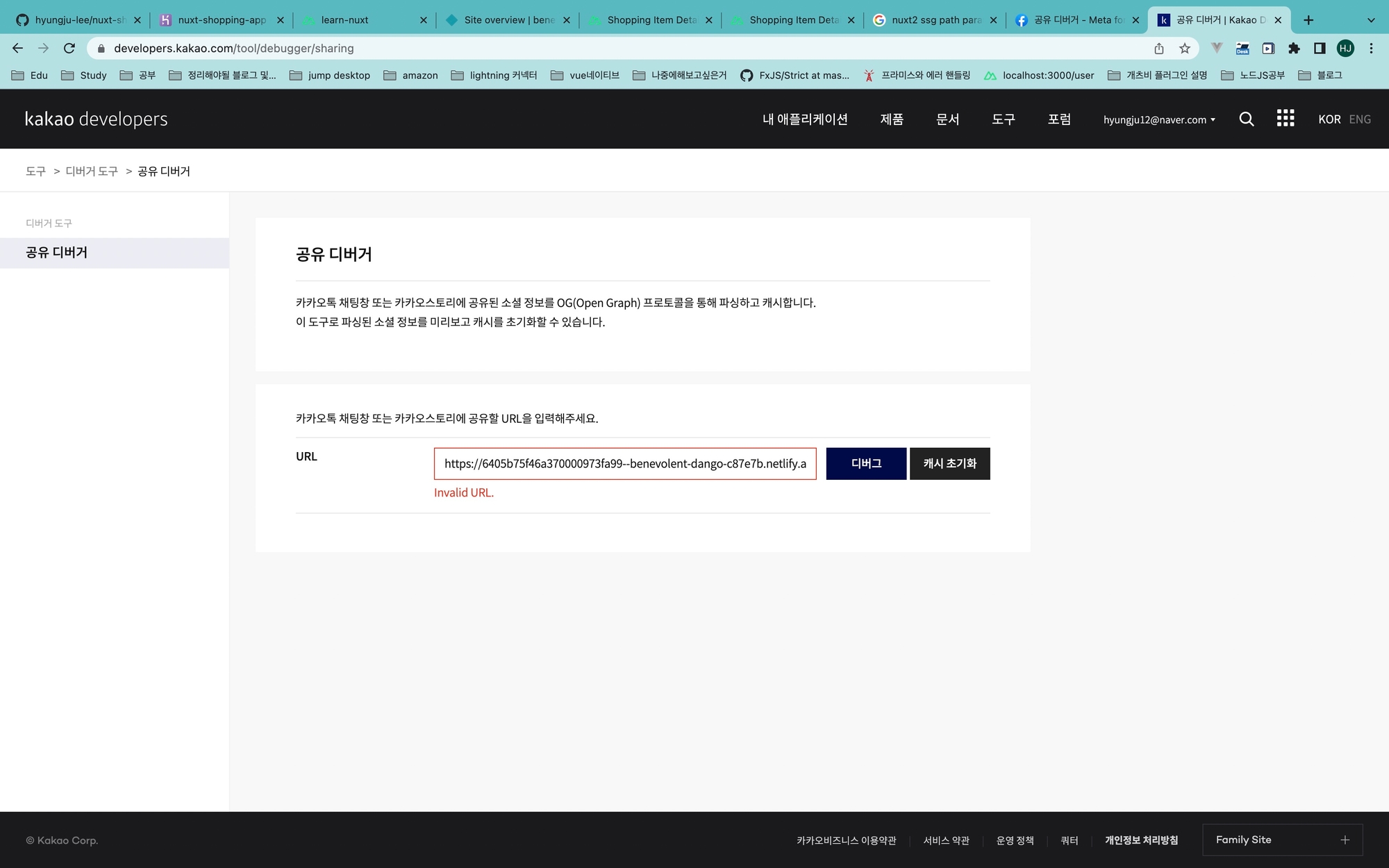
Task: Go back using browser back arrow
Action: pos(18,48)
